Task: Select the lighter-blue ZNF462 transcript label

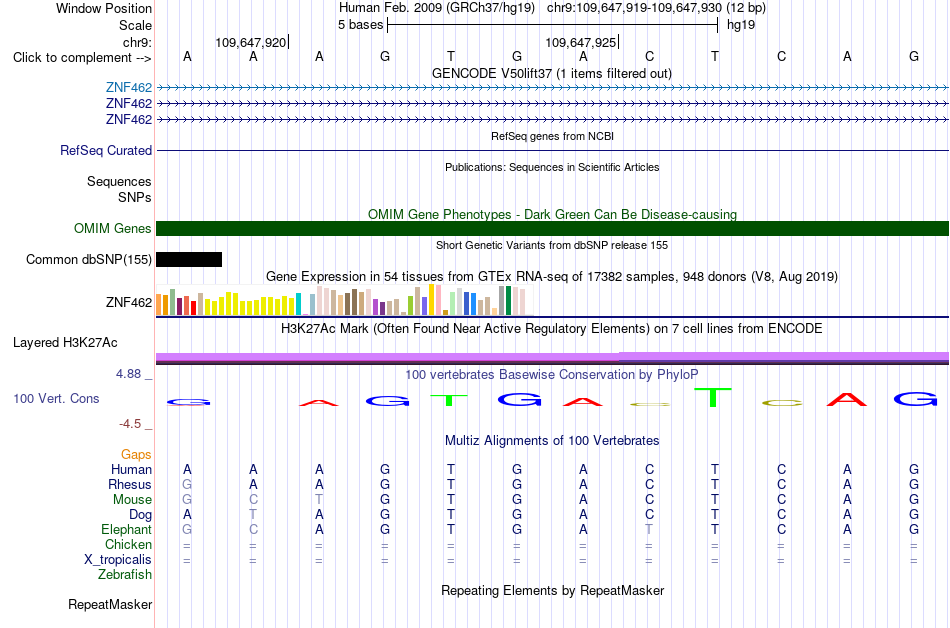Action: point(128,88)
